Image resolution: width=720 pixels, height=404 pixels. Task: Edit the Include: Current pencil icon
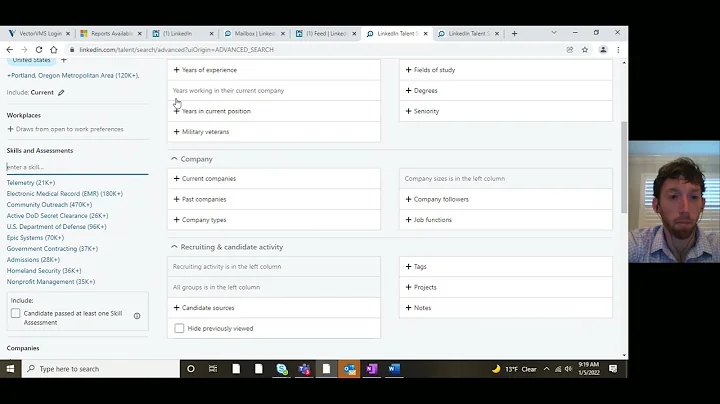61,92
